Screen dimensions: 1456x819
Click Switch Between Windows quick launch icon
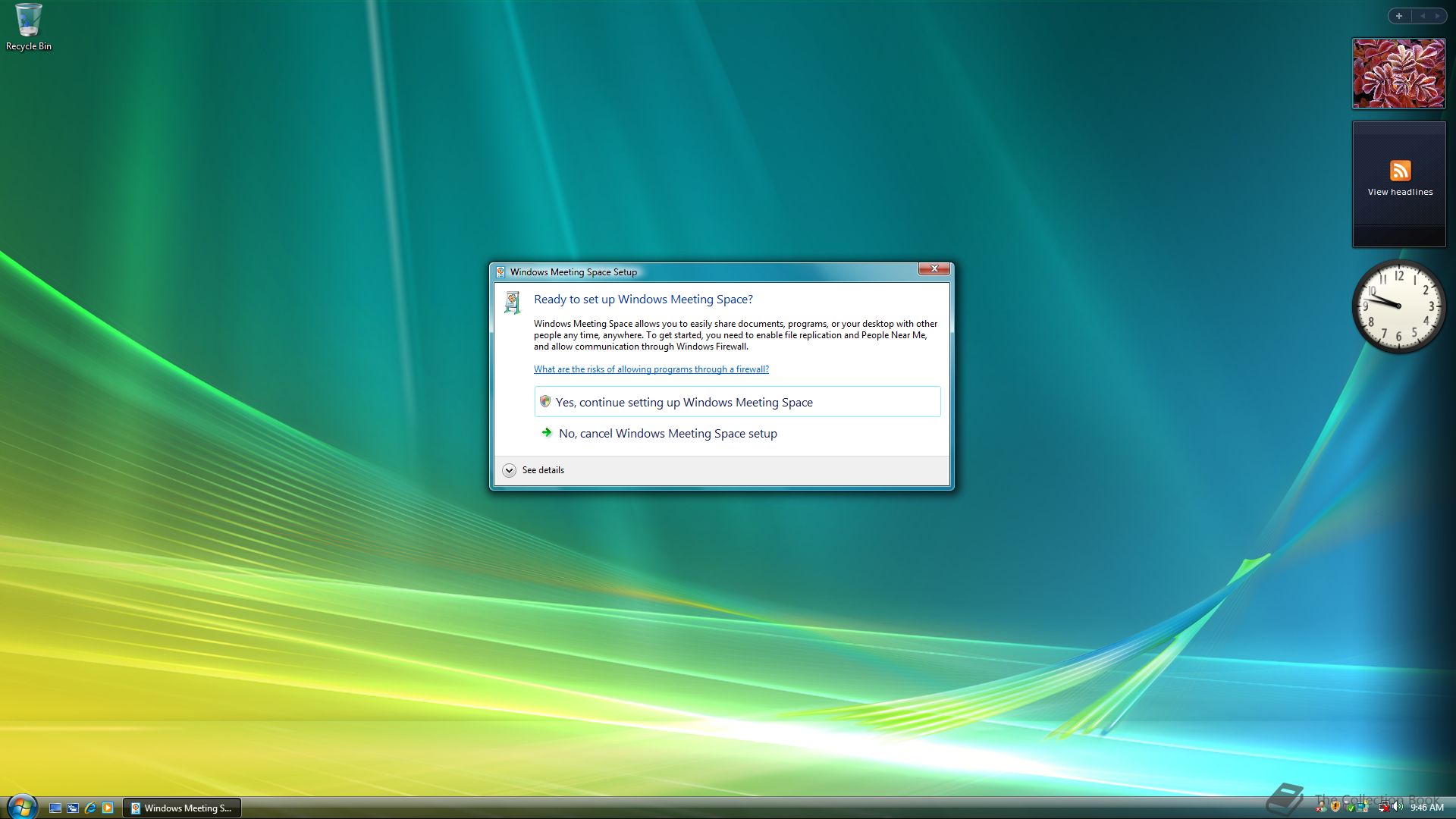click(x=73, y=808)
